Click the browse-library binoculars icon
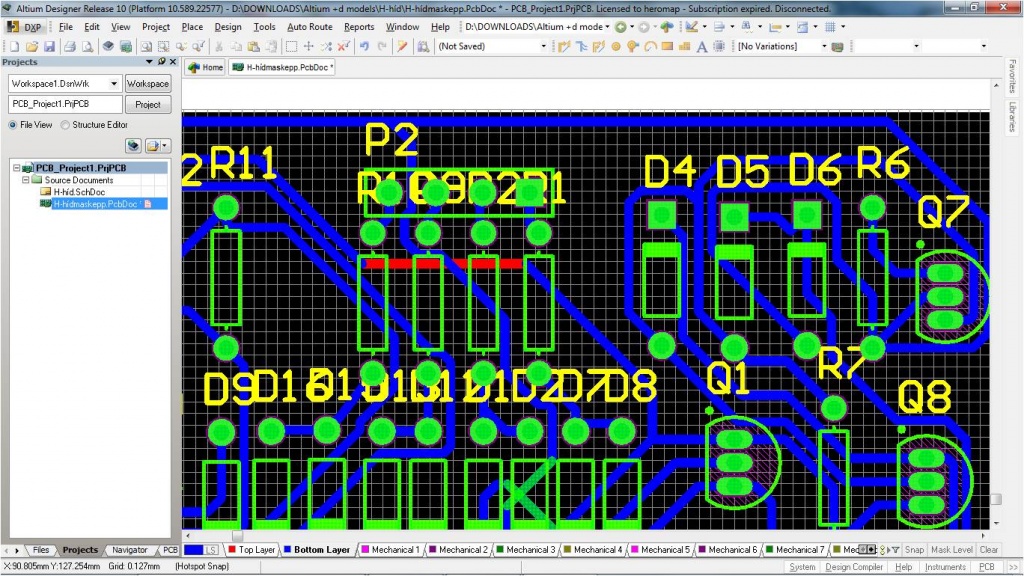The width and height of the screenshot is (1024, 576). (x=423, y=46)
